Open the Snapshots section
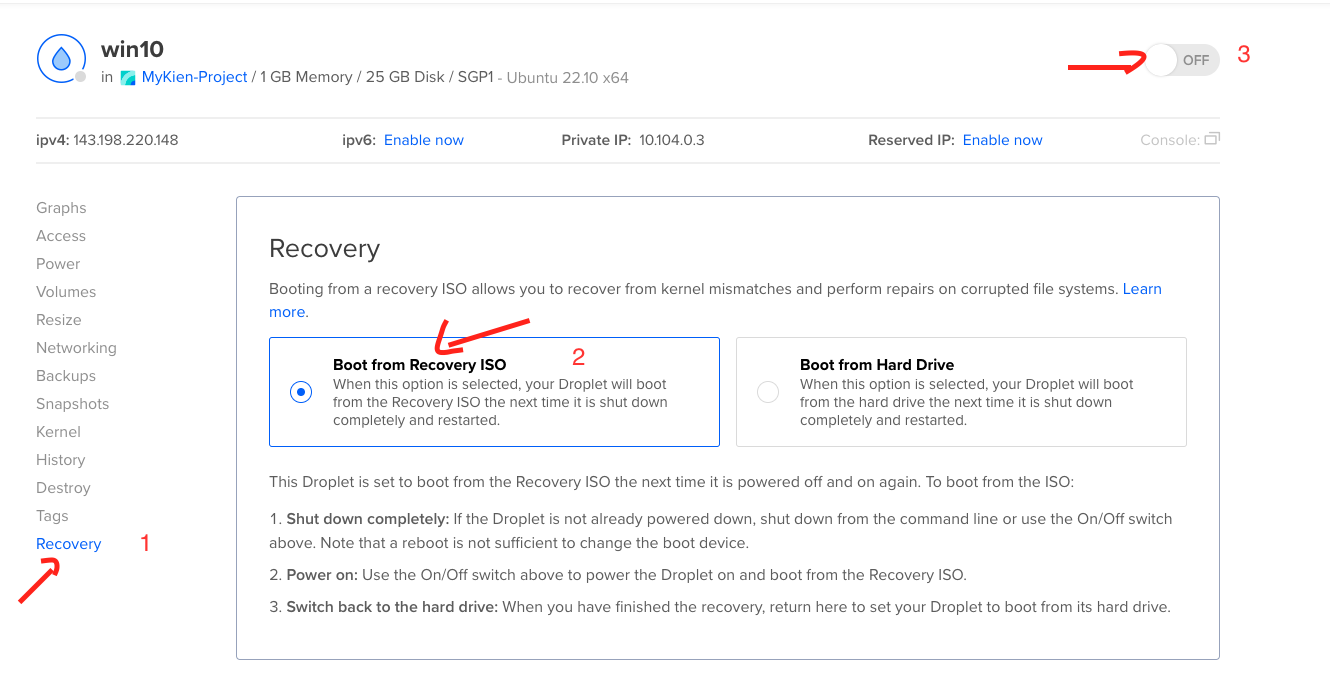1330x681 pixels. (73, 404)
